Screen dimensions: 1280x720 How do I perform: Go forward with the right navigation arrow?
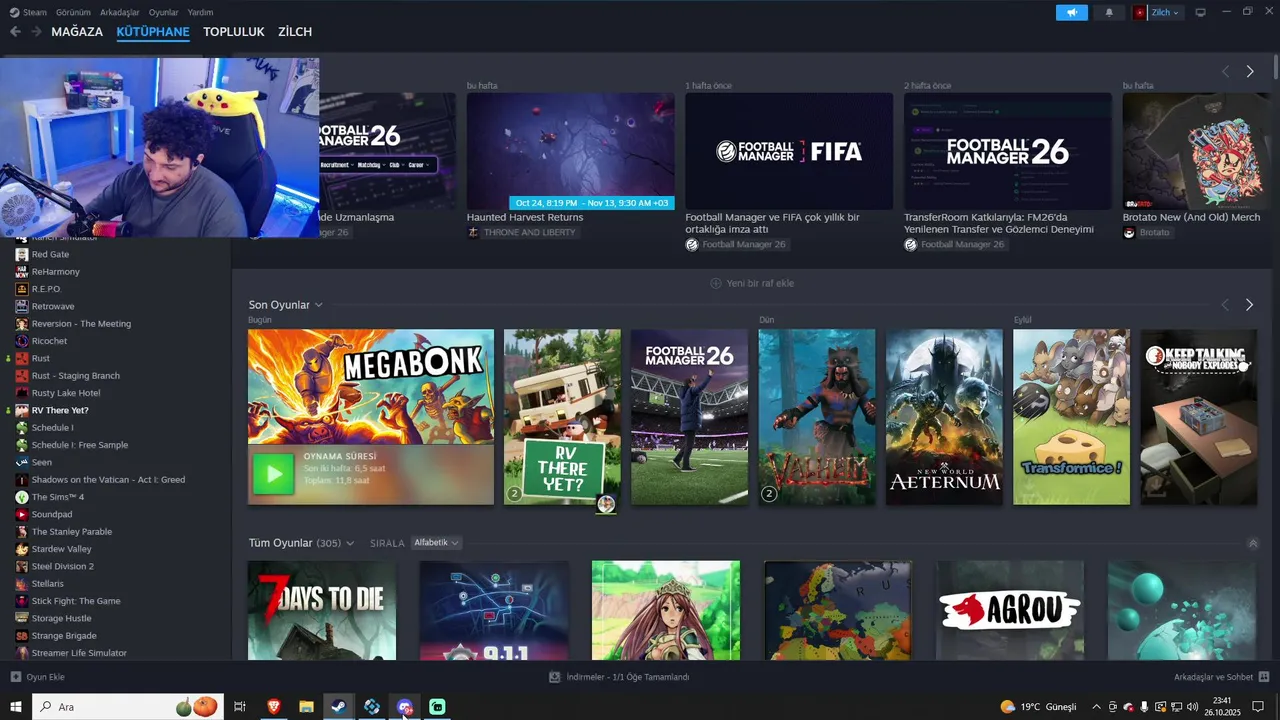(x=36, y=32)
